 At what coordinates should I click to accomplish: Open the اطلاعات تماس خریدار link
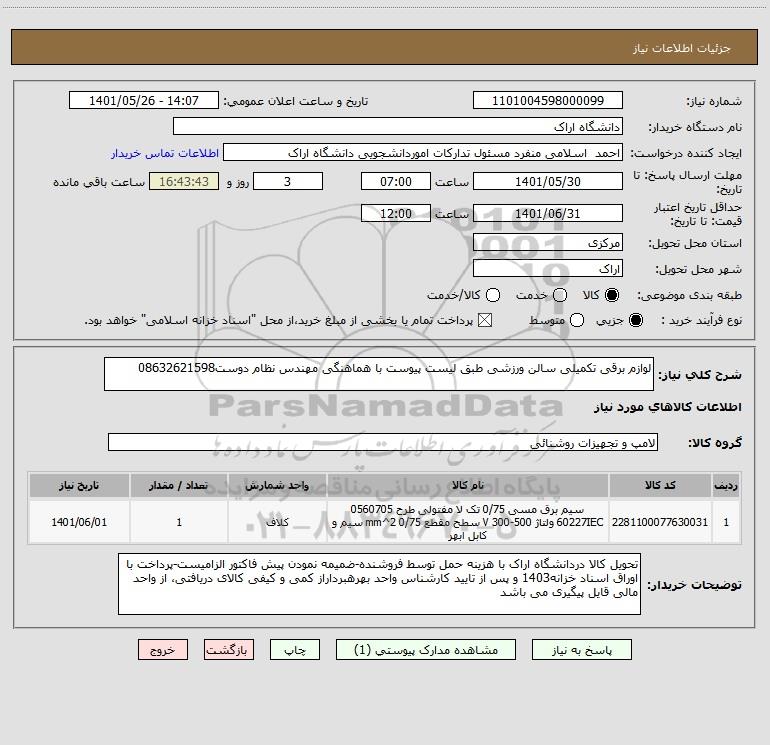click(x=165, y=153)
